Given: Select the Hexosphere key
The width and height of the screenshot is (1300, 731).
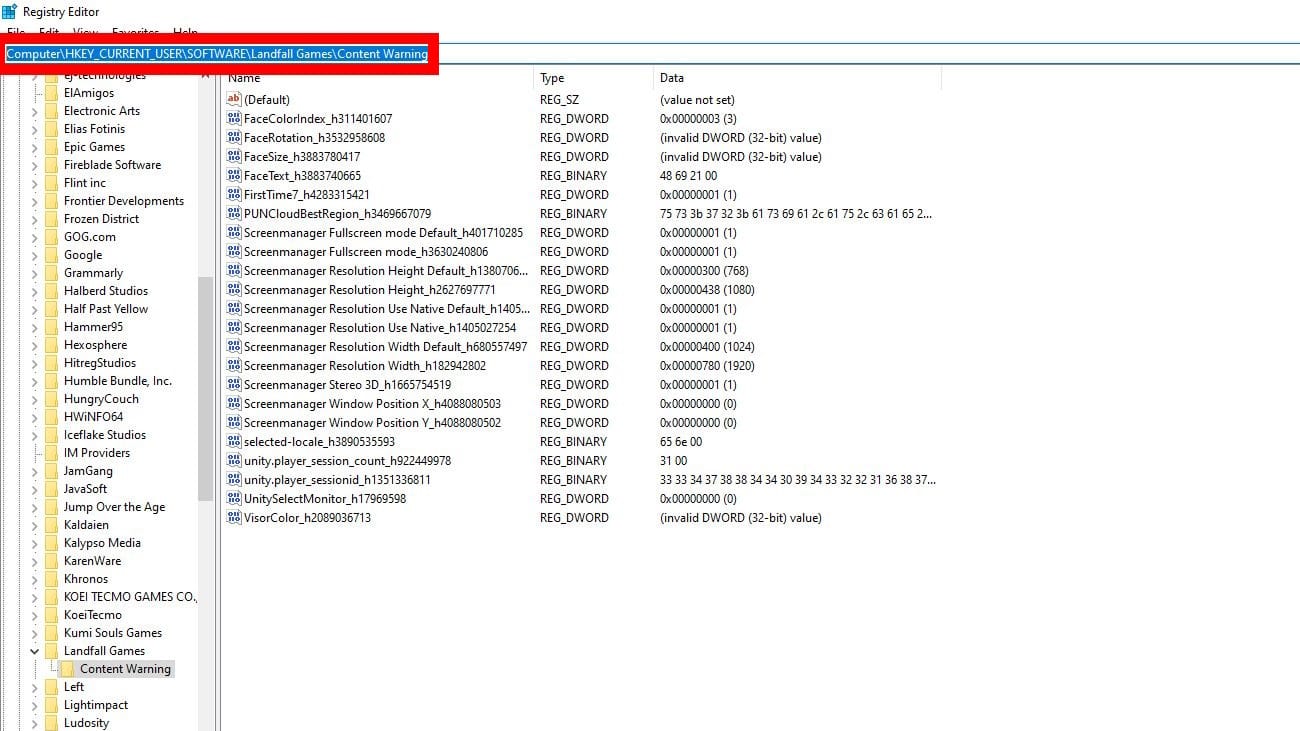Looking at the screenshot, I should tap(95, 345).
